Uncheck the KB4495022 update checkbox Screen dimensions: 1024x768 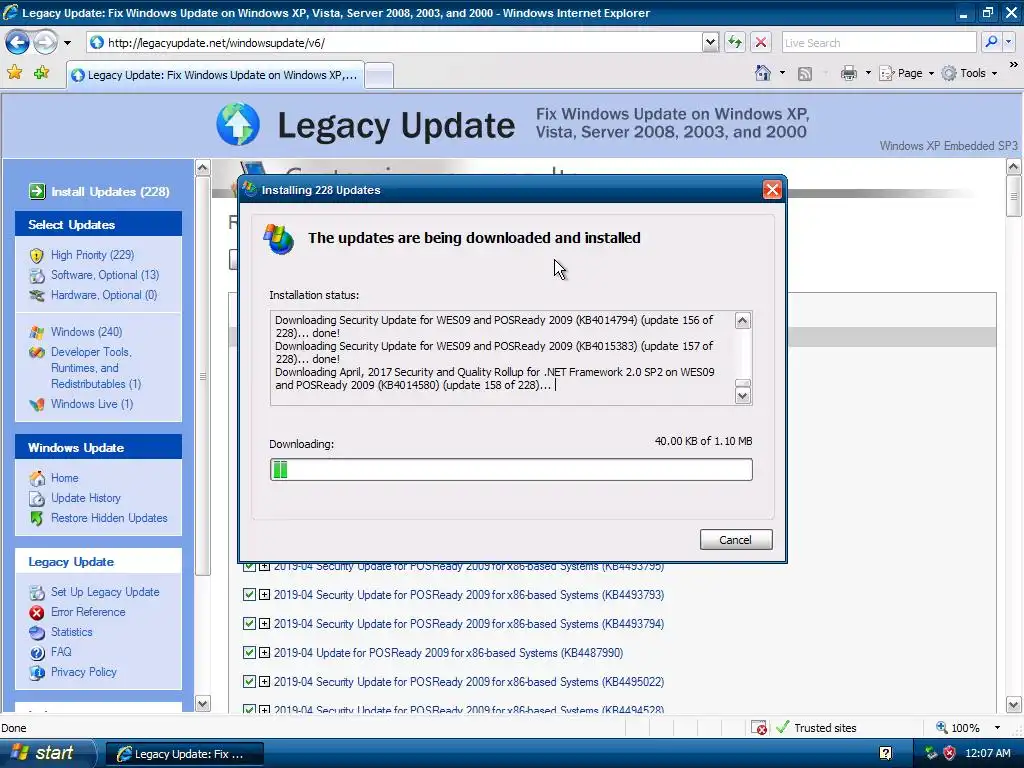tap(249, 681)
